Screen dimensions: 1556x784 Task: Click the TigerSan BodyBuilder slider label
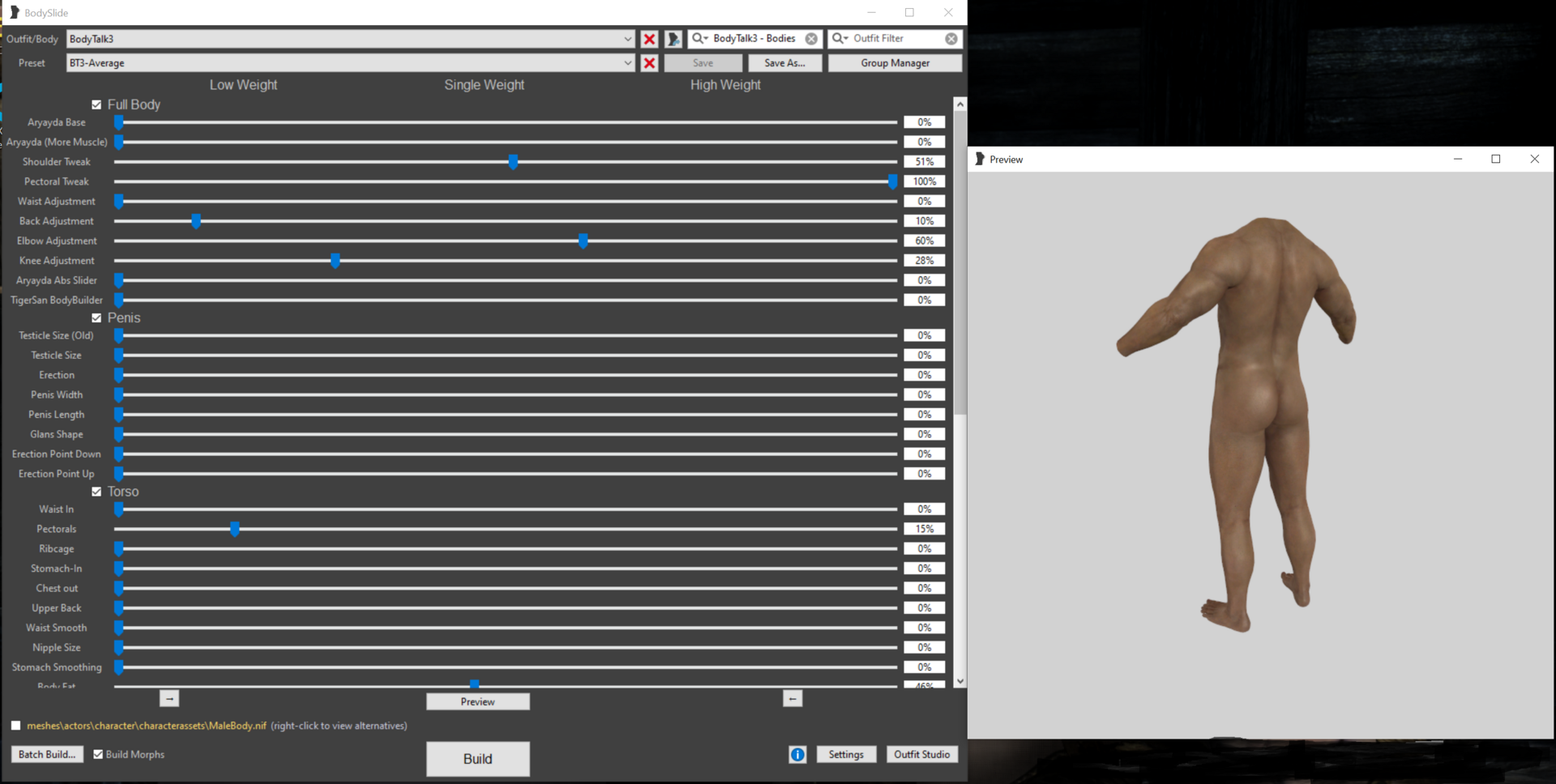pyautogui.click(x=57, y=300)
